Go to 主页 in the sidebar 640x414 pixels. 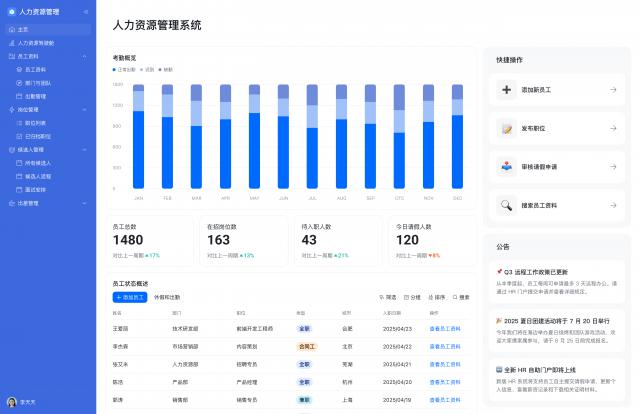23,30
